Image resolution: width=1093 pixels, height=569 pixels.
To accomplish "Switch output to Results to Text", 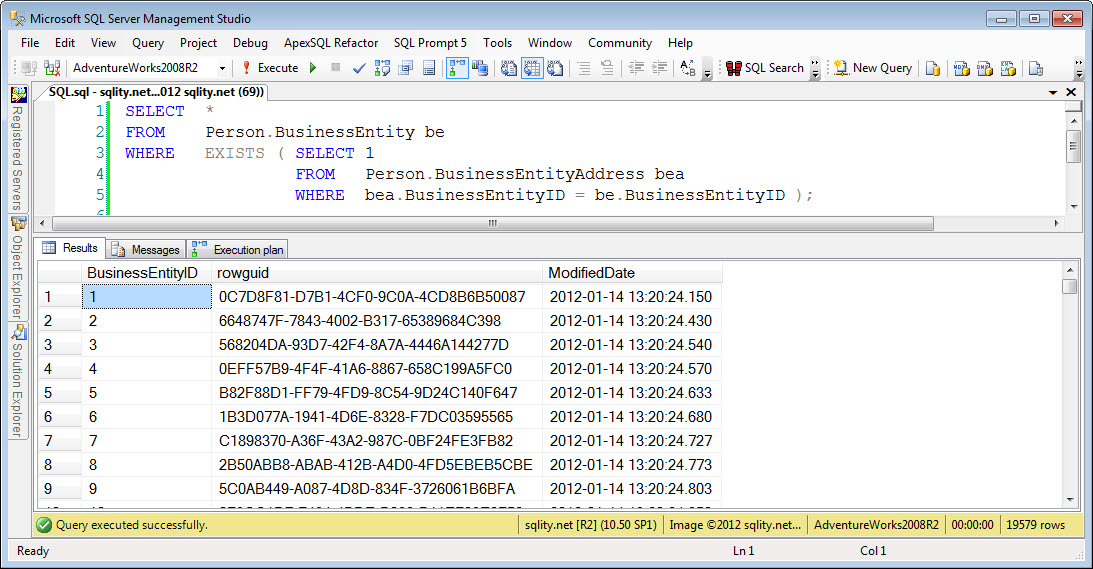I will click(509, 68).
